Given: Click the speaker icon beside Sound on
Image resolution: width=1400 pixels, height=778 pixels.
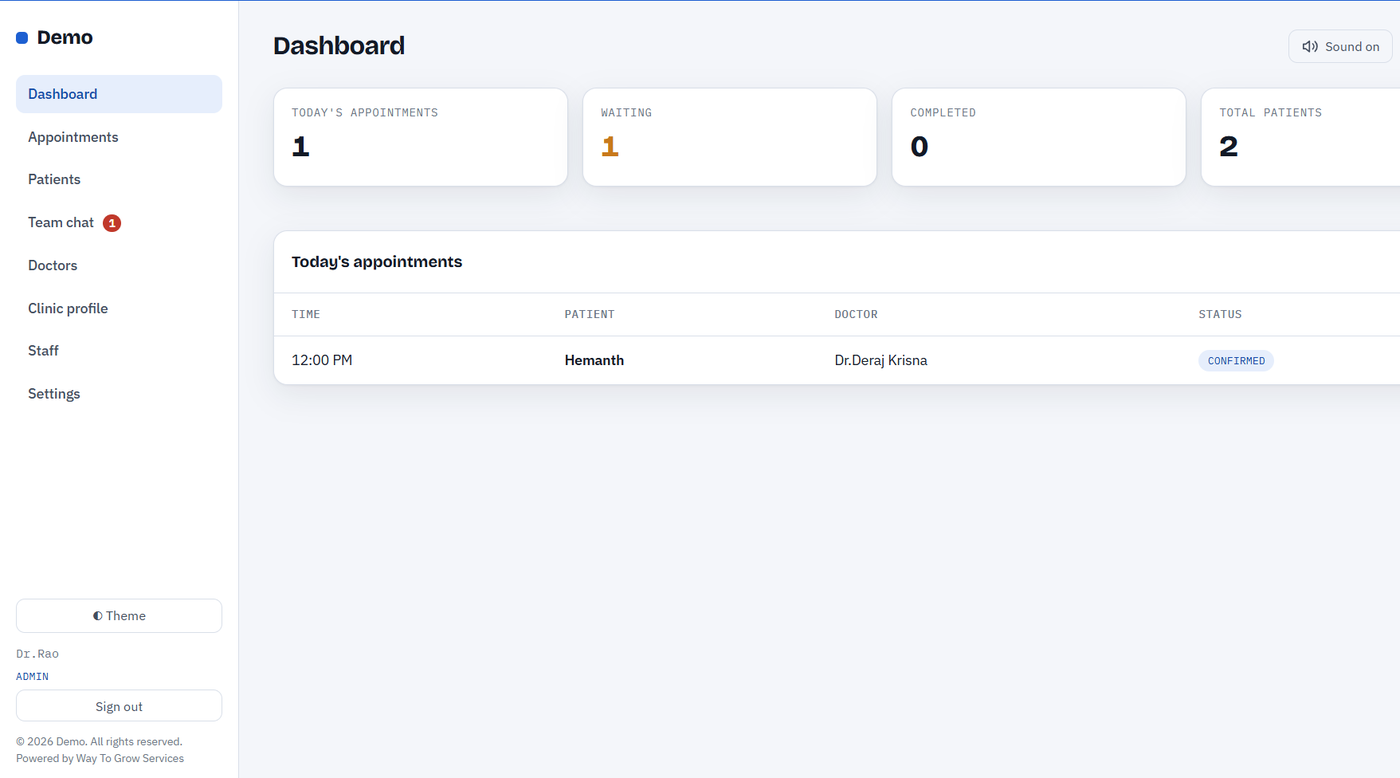Looking at the screenshot, I should pos(1310,47).
